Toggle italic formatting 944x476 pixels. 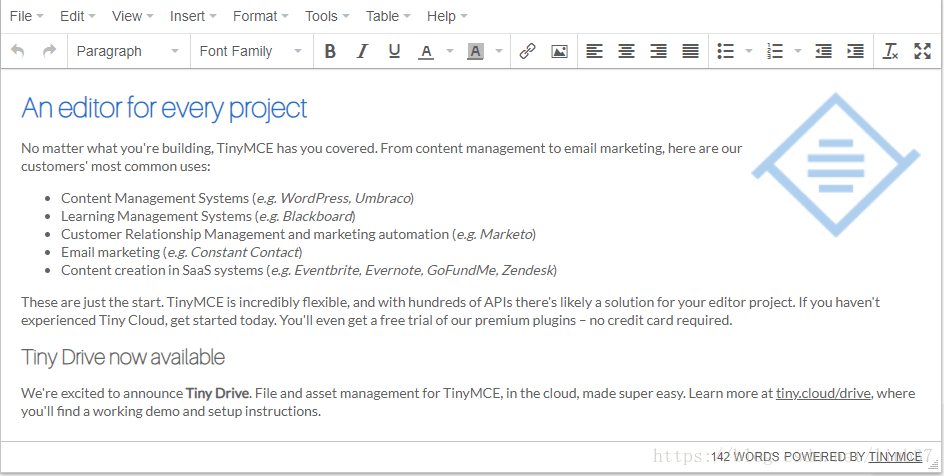pos(362,51)
